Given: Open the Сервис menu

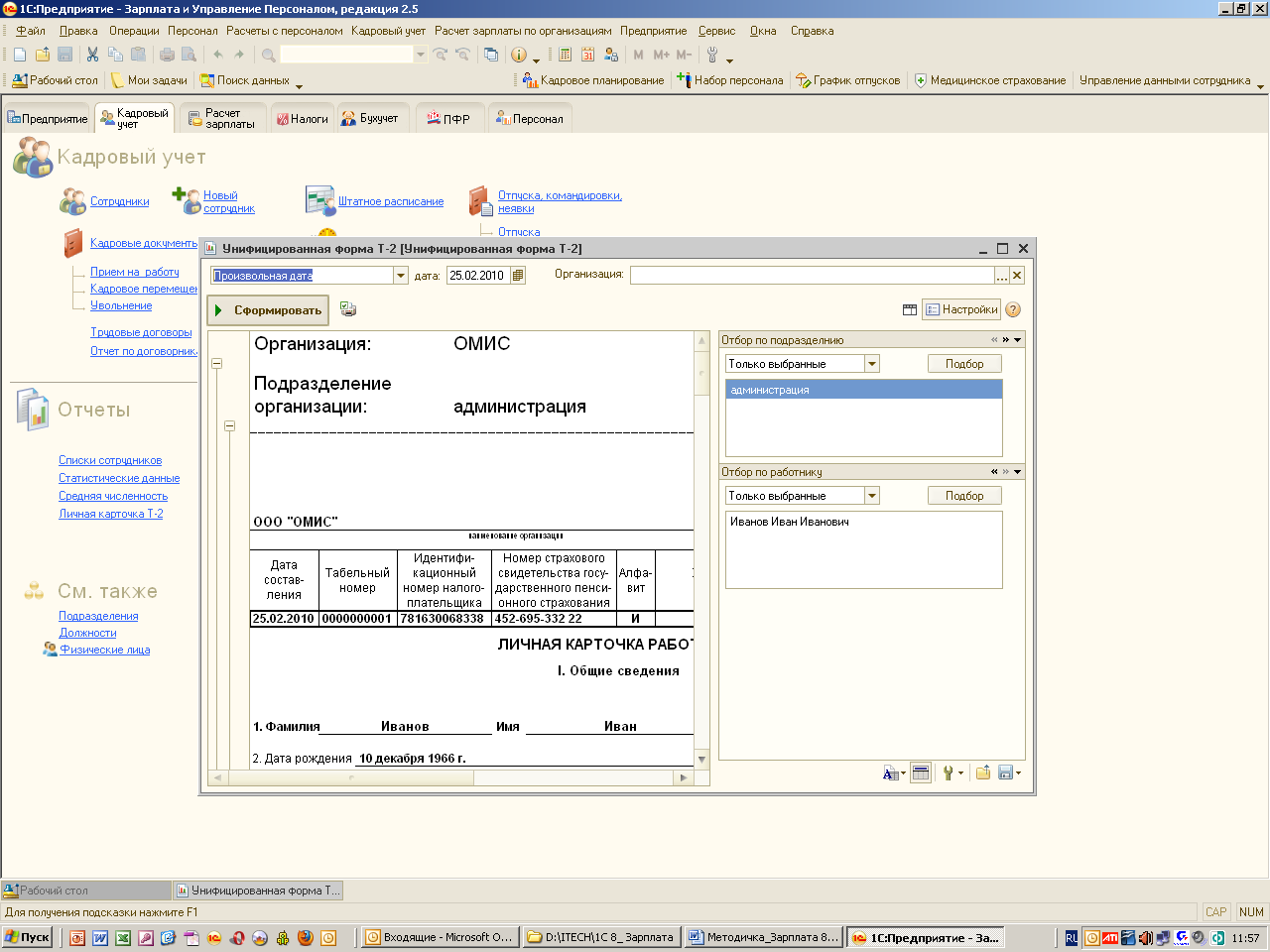Looking at the screenshot, I should pyautogui.click(x=716, y=31).
